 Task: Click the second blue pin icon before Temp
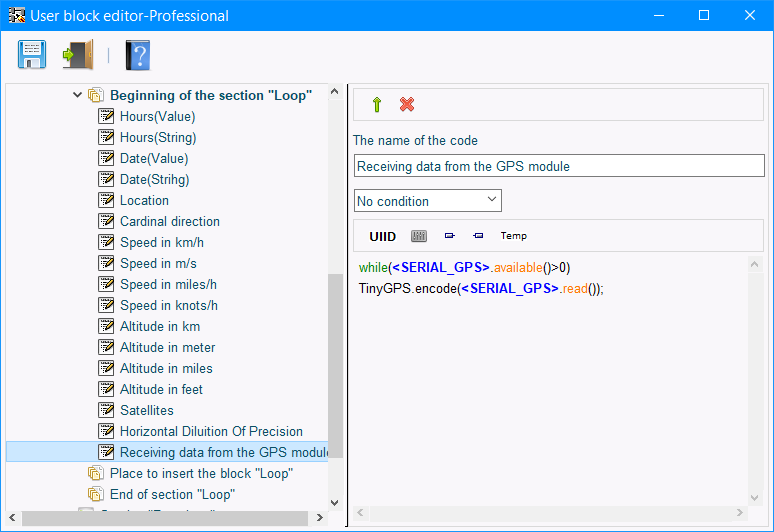coord(478,235)
